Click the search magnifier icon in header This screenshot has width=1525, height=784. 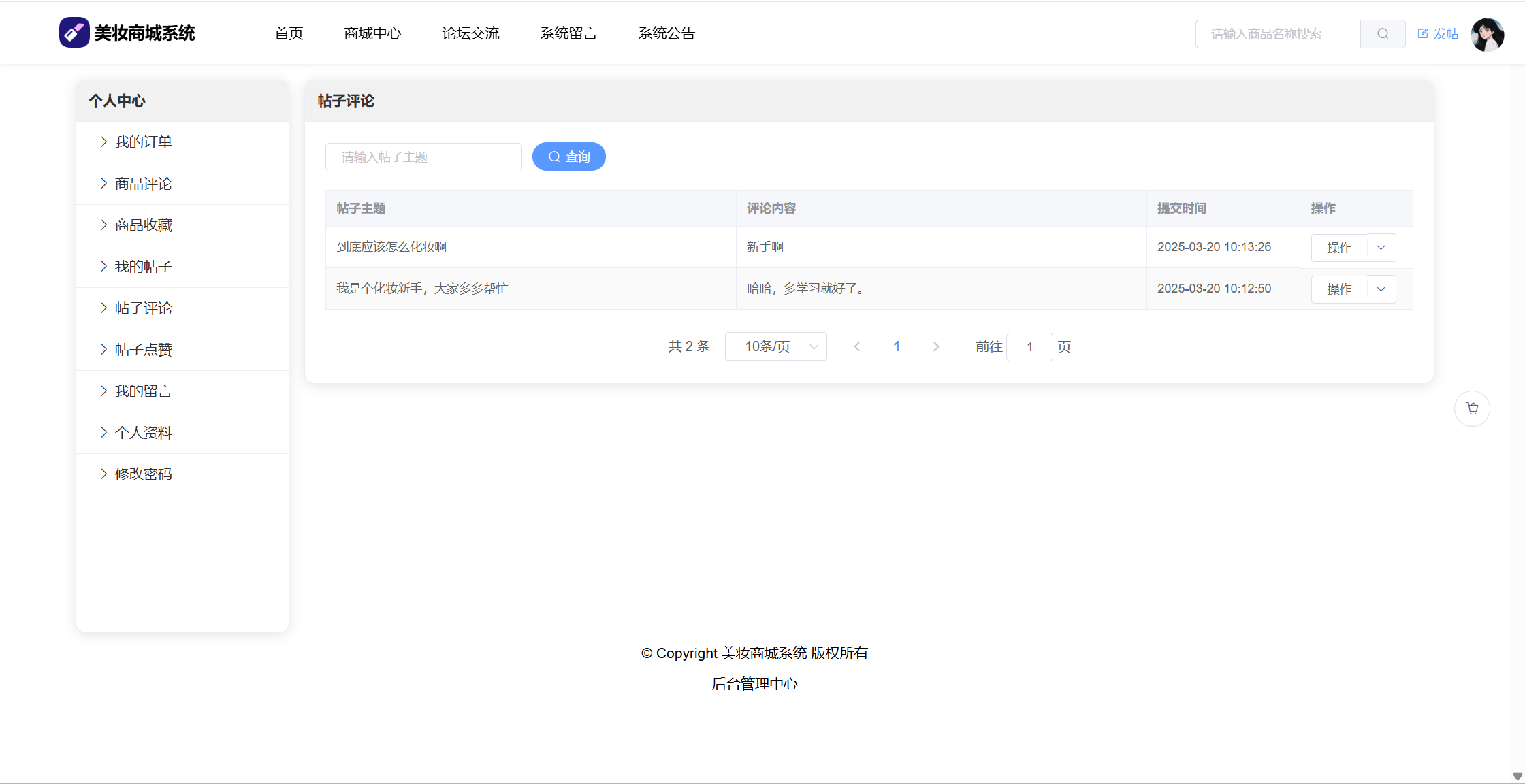pyautogui.click(x=1383, y=34)
